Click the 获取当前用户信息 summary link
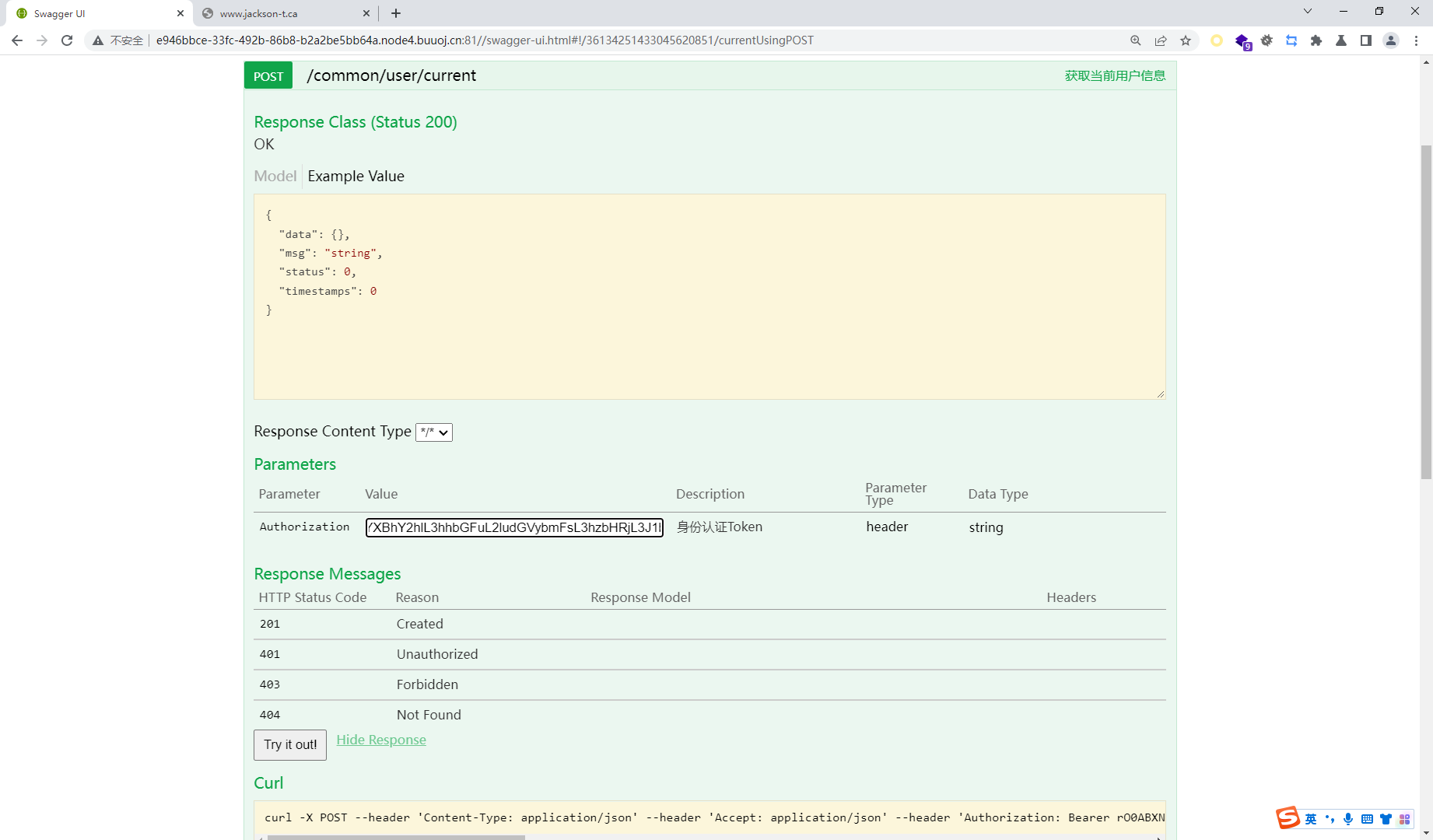1433x840 pixels. (1115, 75)
